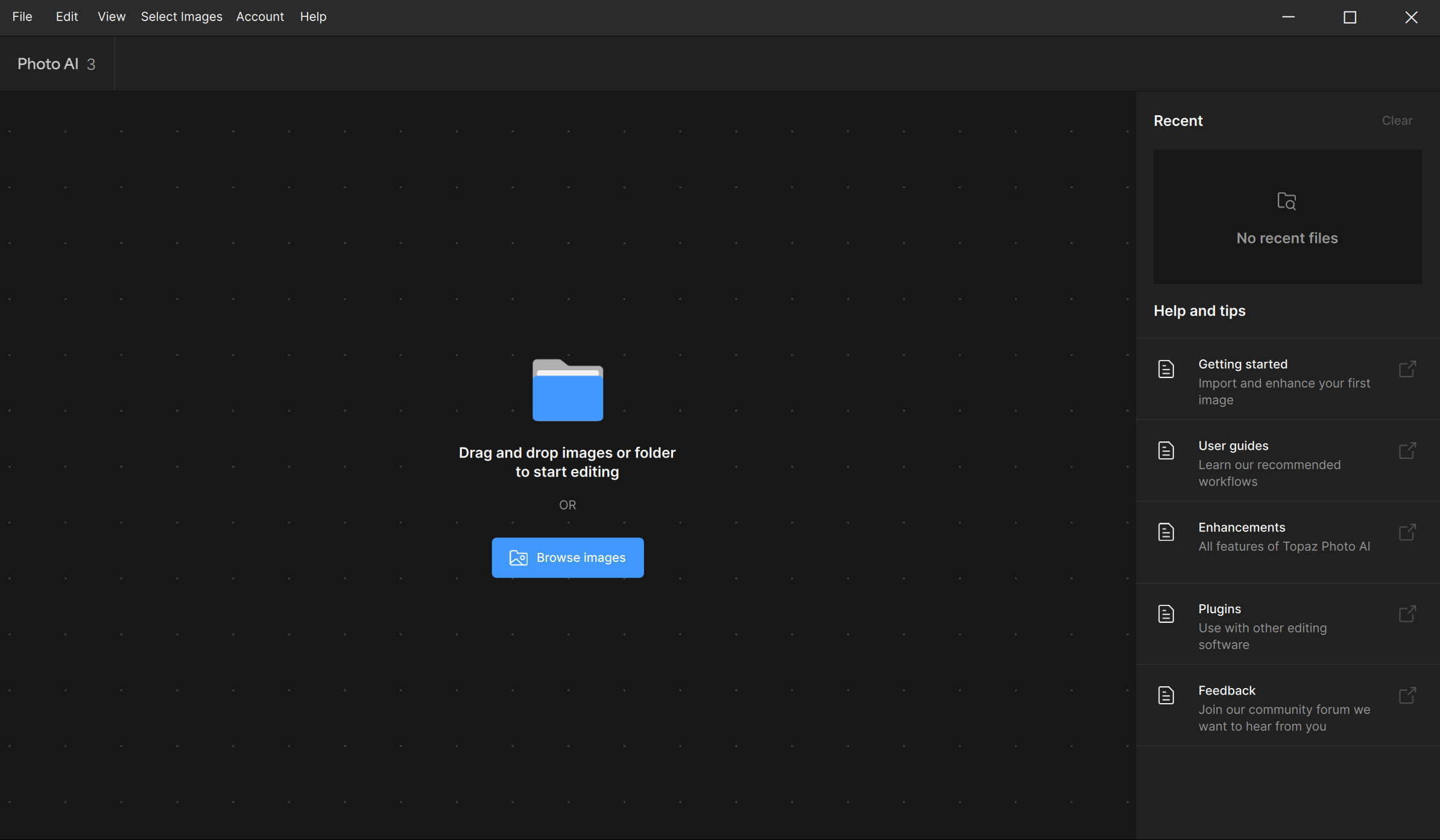Open the Edit menu
This screenshot has width=1440, height=840.
pyautogui.click(x=67, y=17)
